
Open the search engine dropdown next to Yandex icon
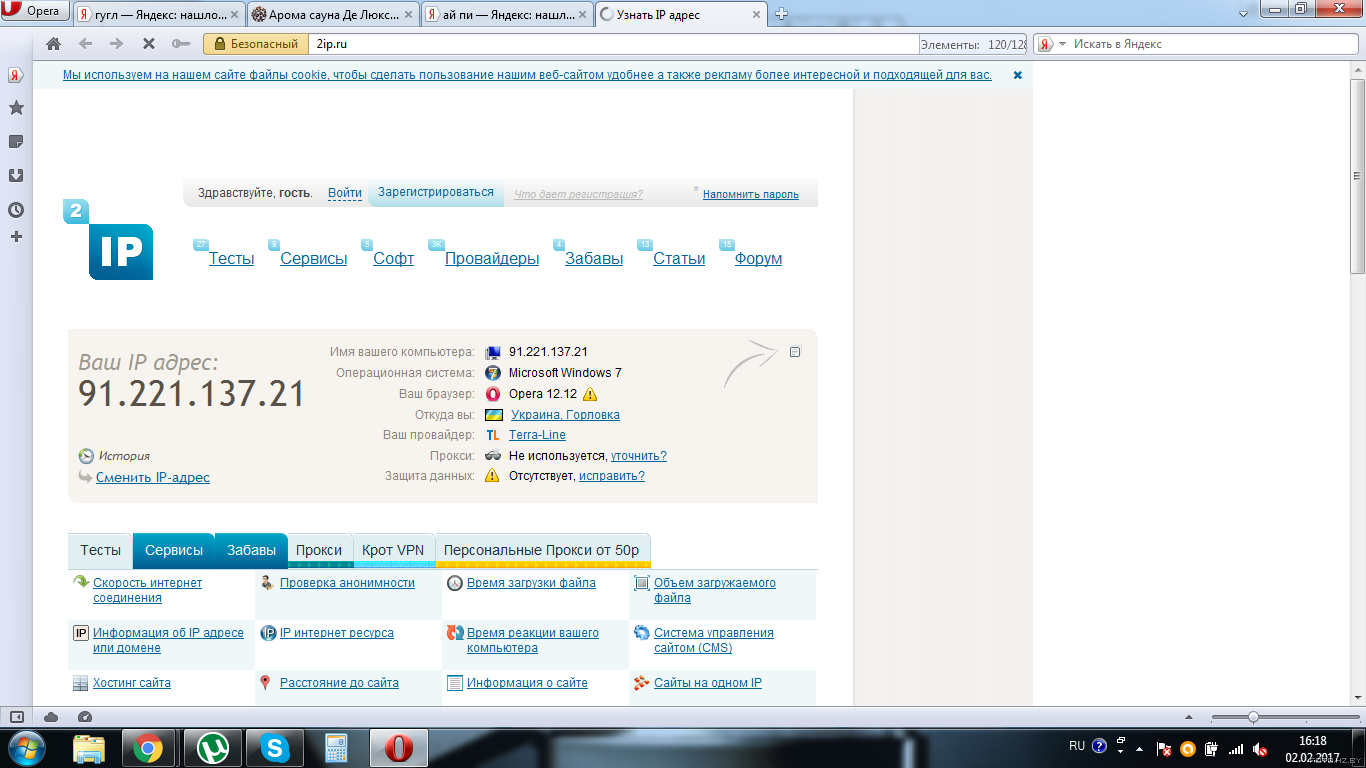1062,44
